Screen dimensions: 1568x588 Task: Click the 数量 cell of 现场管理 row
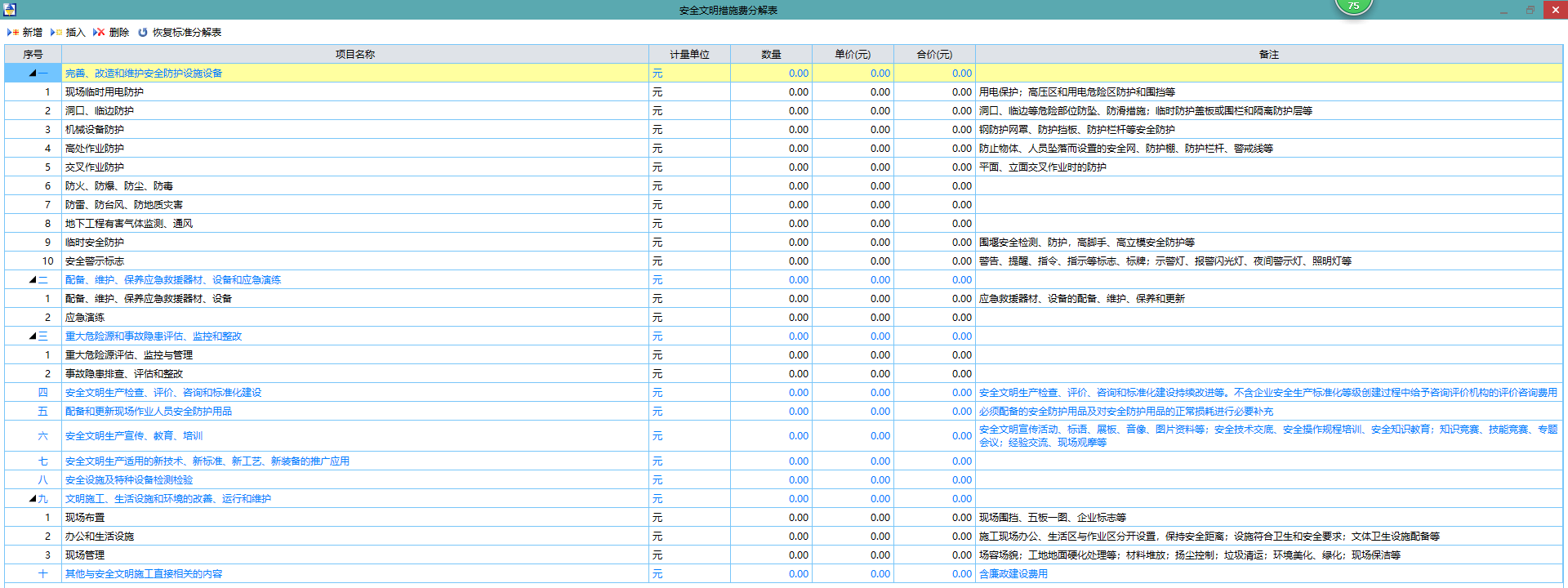point(771,555)
